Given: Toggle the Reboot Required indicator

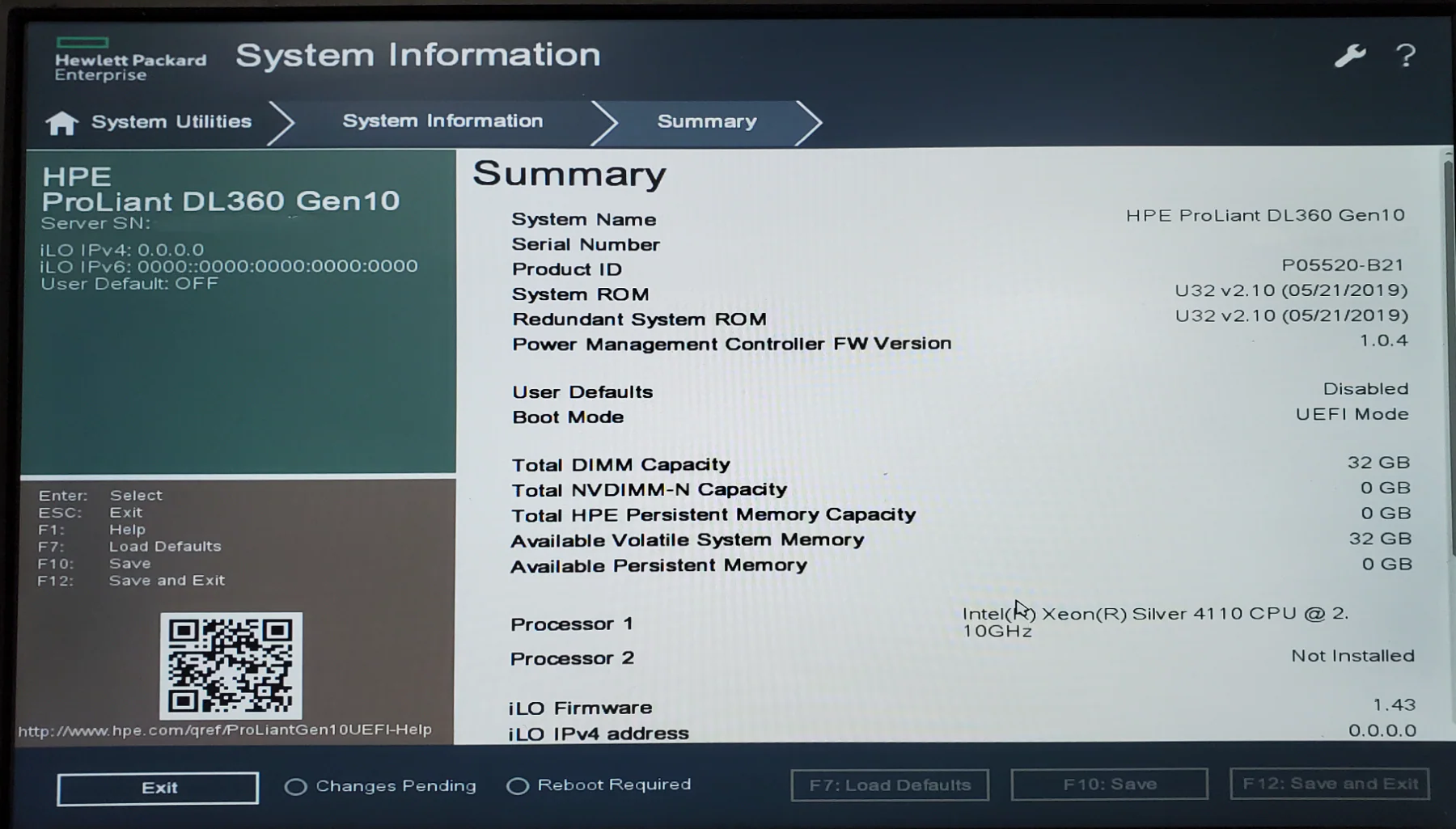Looking at the screenshot, I should (599, 785).
